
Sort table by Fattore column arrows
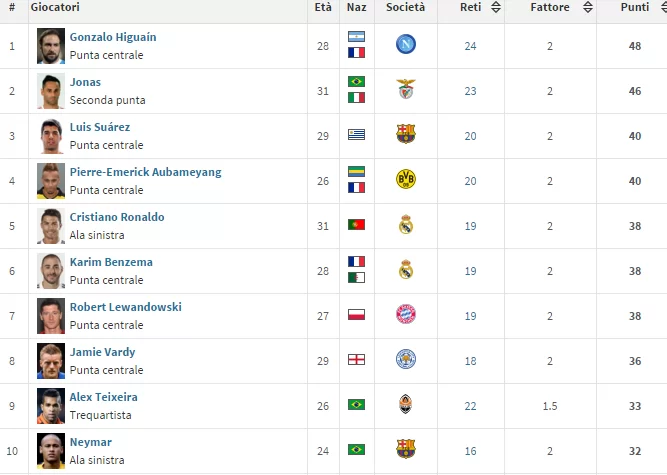(x=587, y=8)
